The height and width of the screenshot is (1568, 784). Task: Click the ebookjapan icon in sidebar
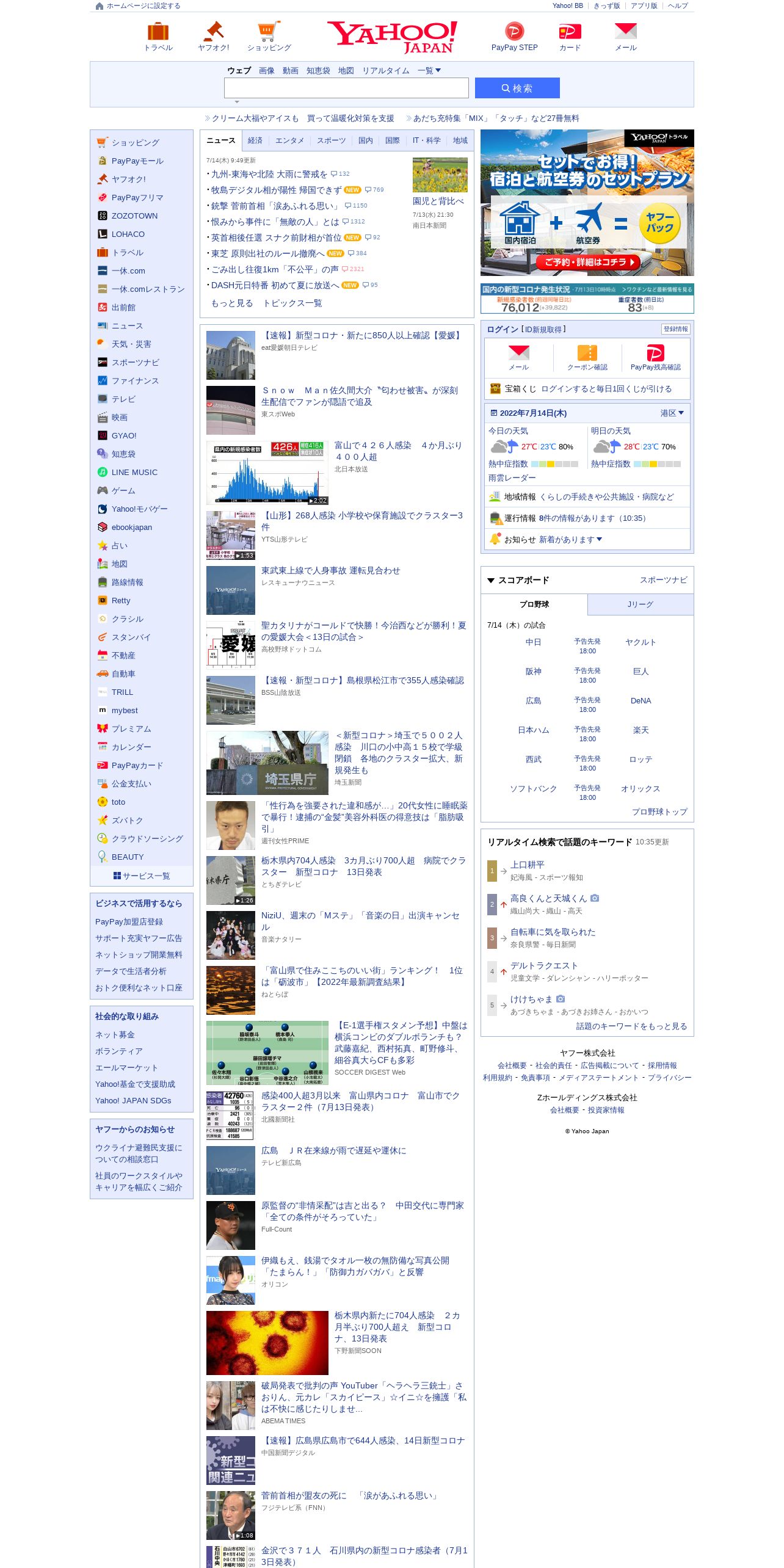coord(103,527)
